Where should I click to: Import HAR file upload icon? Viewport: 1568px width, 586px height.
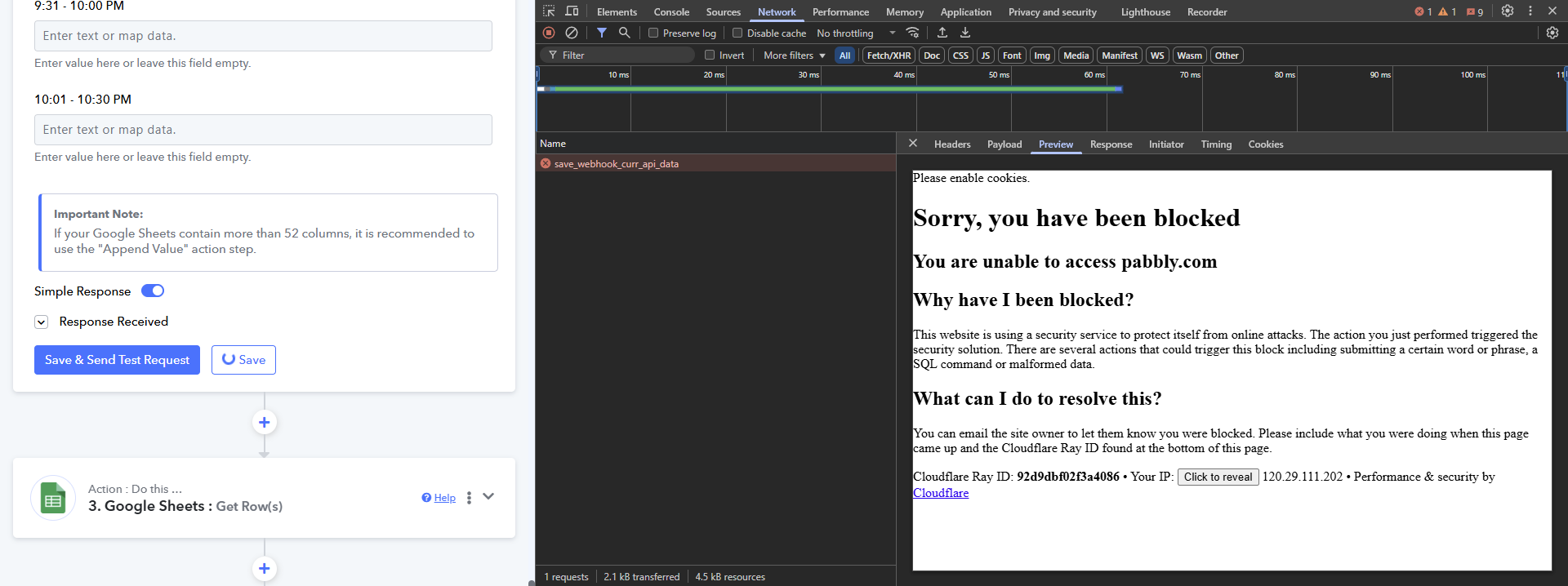(x=942, y=33)
